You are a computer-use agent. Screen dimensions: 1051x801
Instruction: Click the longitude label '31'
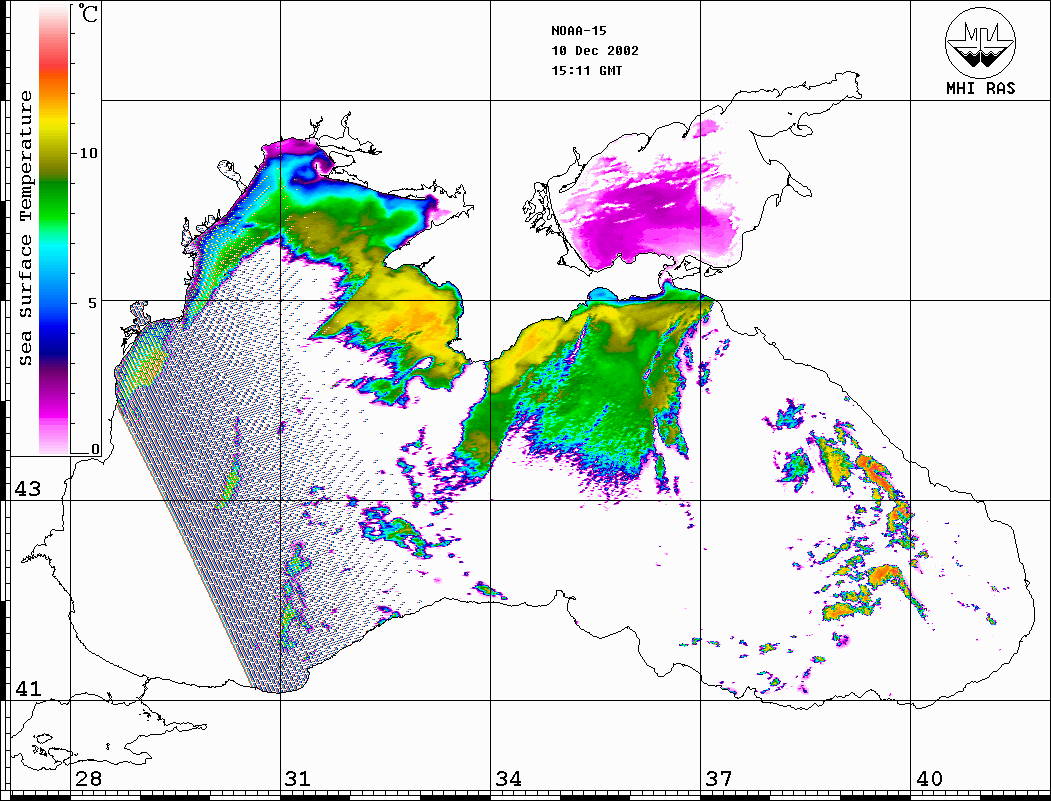click(298, 778)
